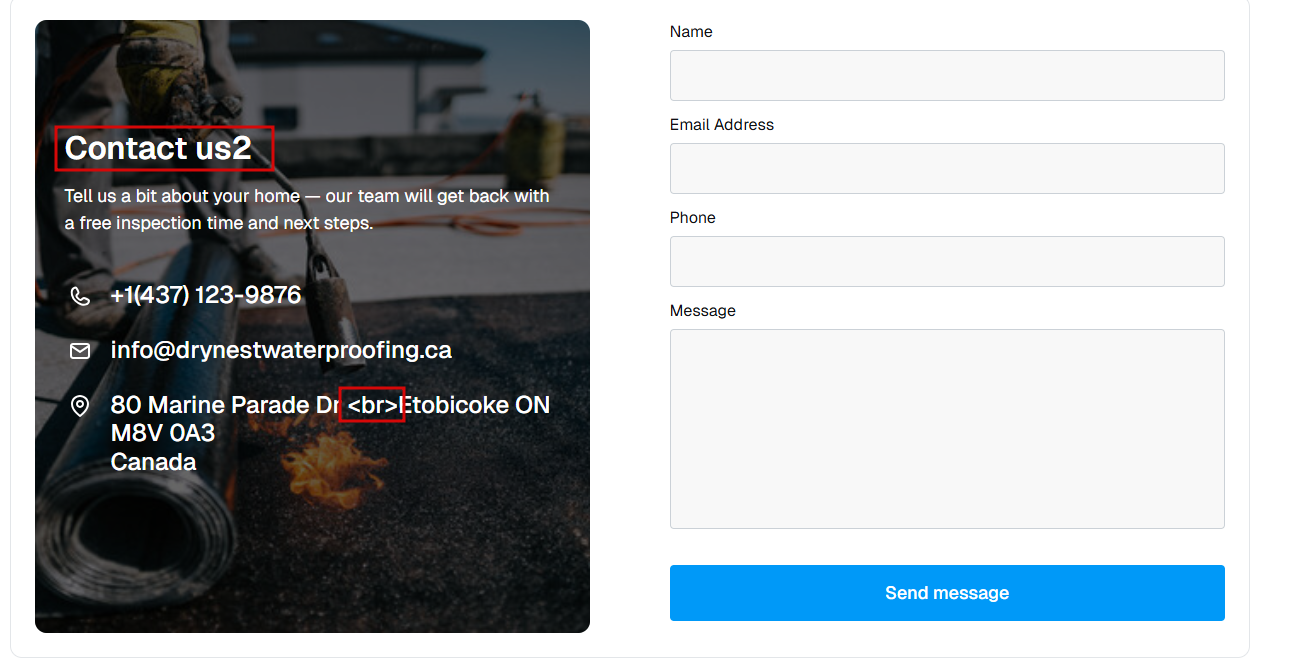Viewport: 1299px width, 669px height.
Task: Click into the Email Address field
Action: click(x=946, y=169)
